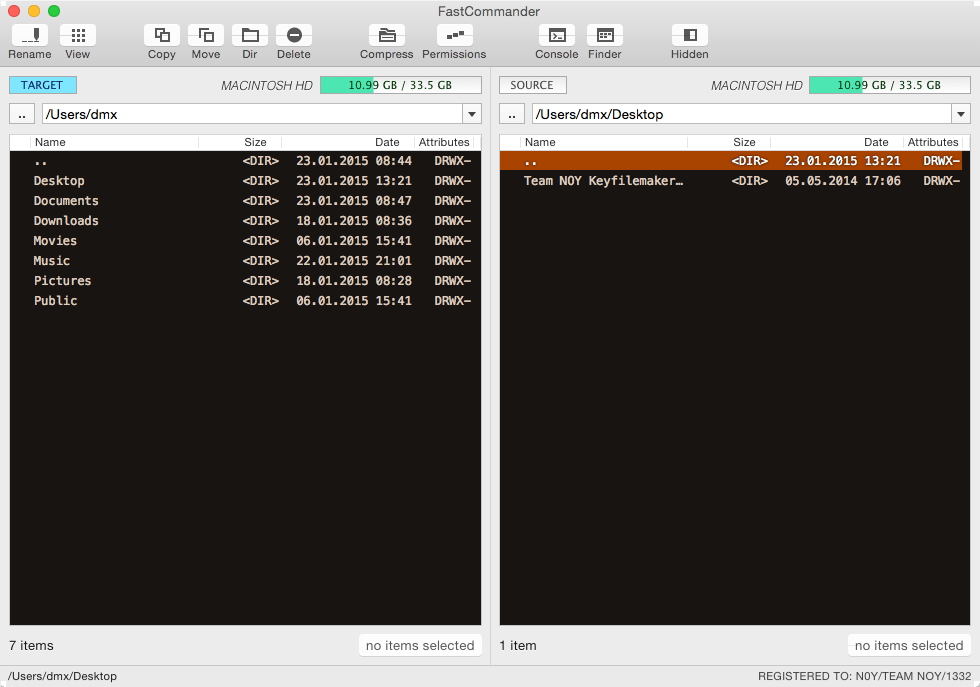Select the left panel '..' parent row
The height and width of the screenshot is (687, 980).
coord(245,161)
